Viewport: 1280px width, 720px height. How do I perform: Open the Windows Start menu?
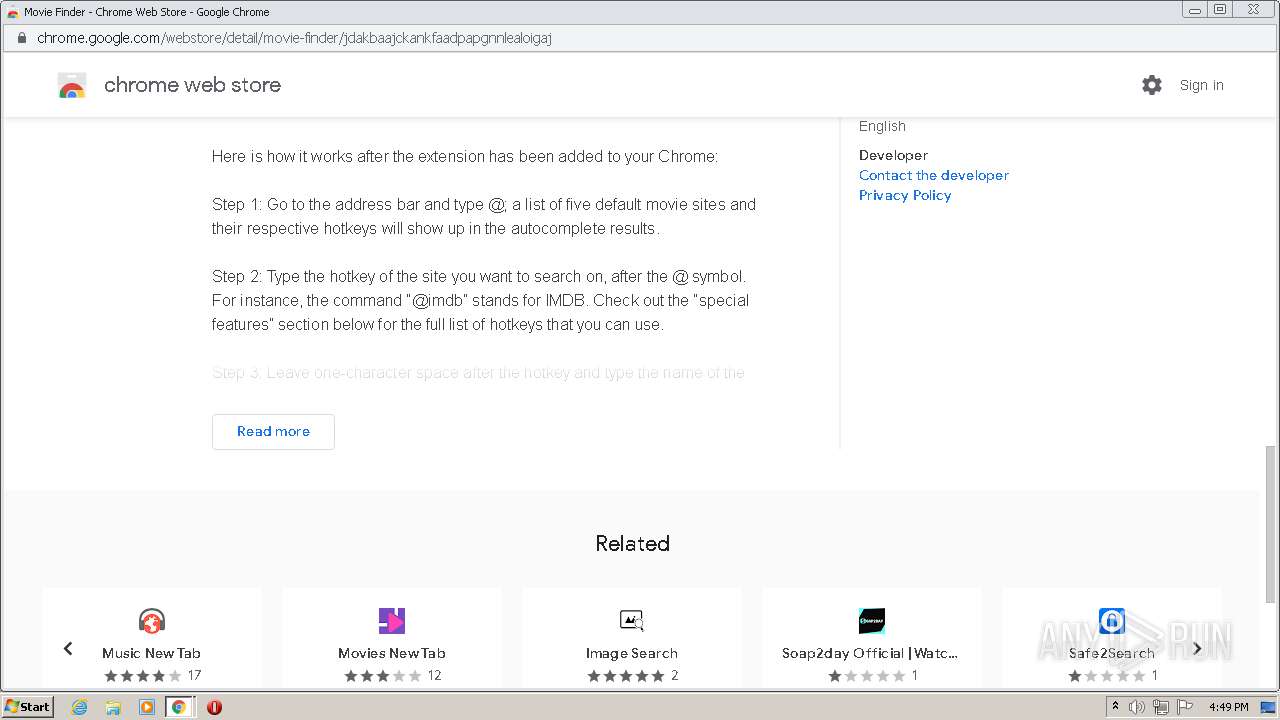27,707
